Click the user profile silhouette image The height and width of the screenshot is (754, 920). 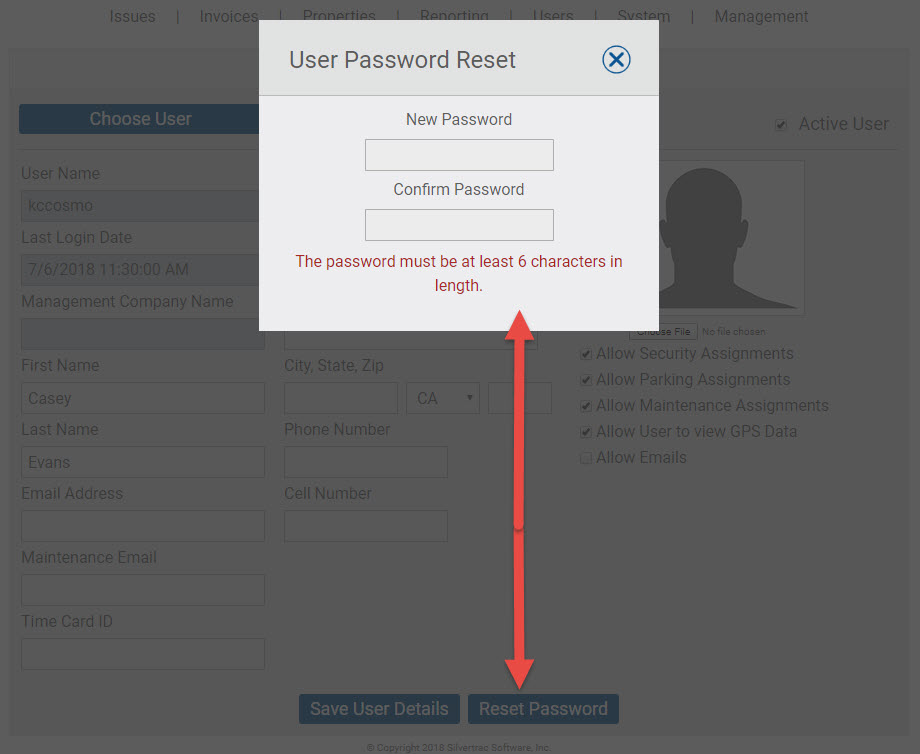730,238
